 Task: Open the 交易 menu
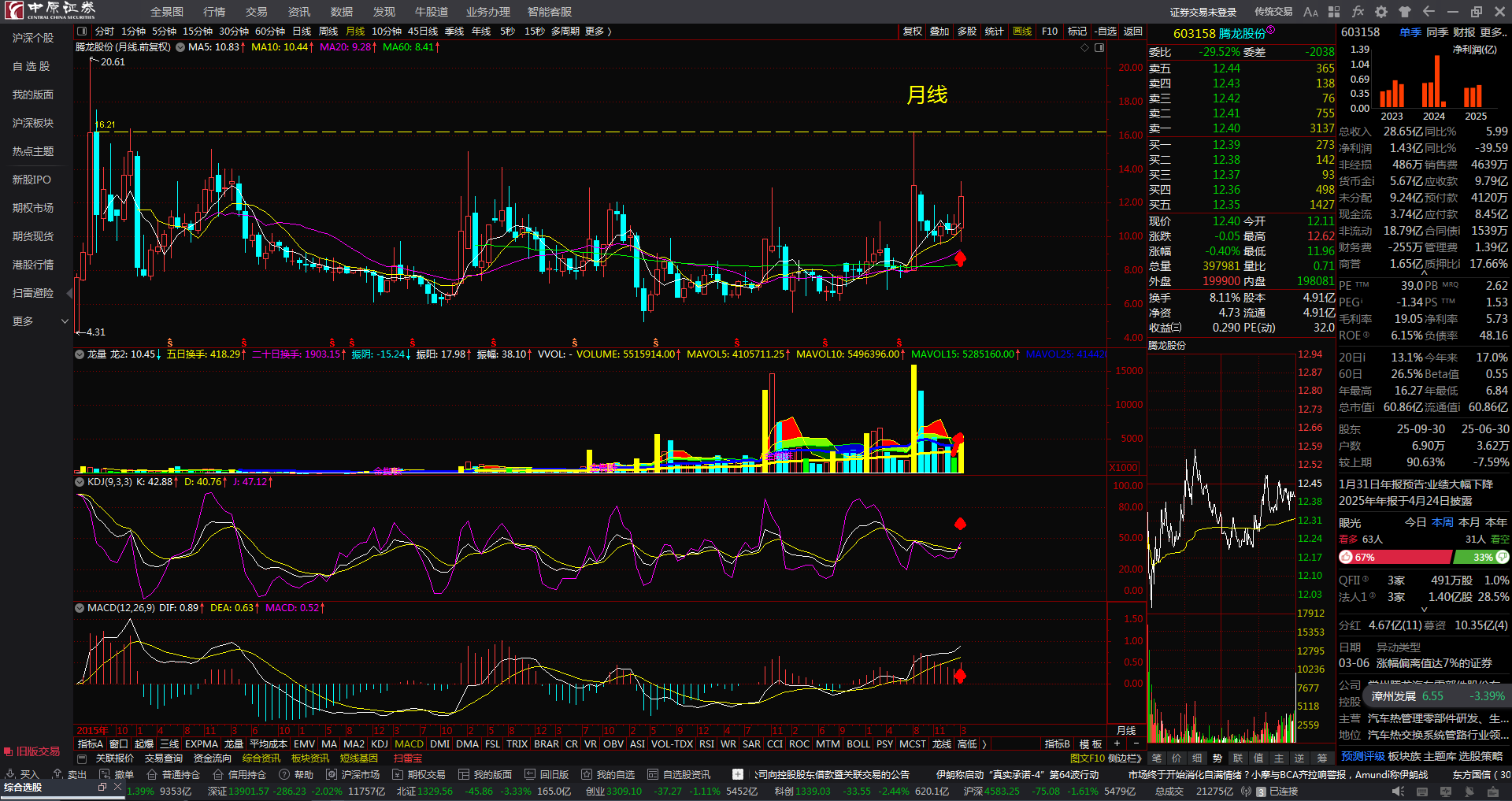click(256, 12)
